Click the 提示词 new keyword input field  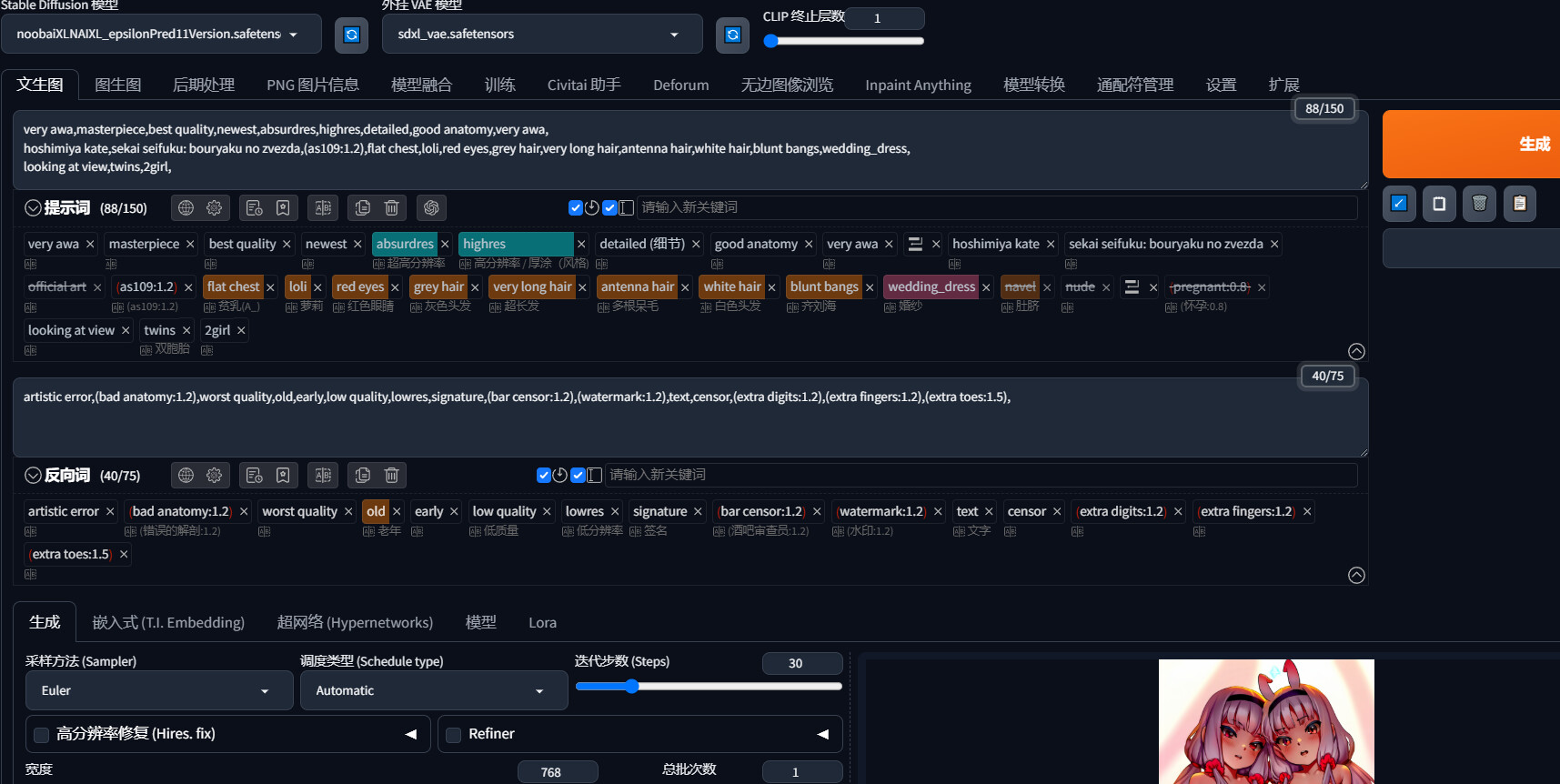pyautogui.click(x=996, y=207)
